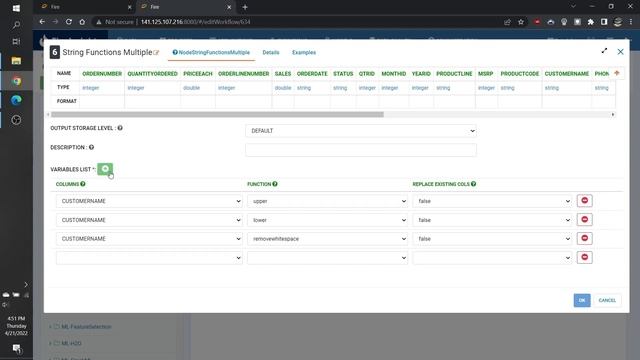Expand ML H2O tree item behind dialog
Viewport: 640px width, 360px height.
click(50, 343)
